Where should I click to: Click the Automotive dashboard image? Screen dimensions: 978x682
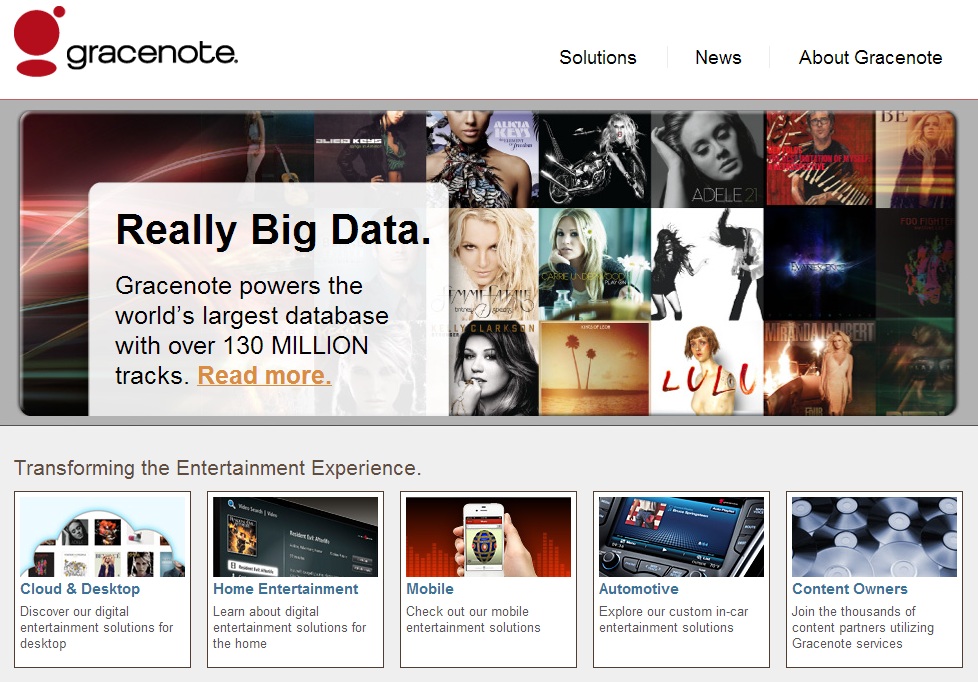click(x=681, y=537)
